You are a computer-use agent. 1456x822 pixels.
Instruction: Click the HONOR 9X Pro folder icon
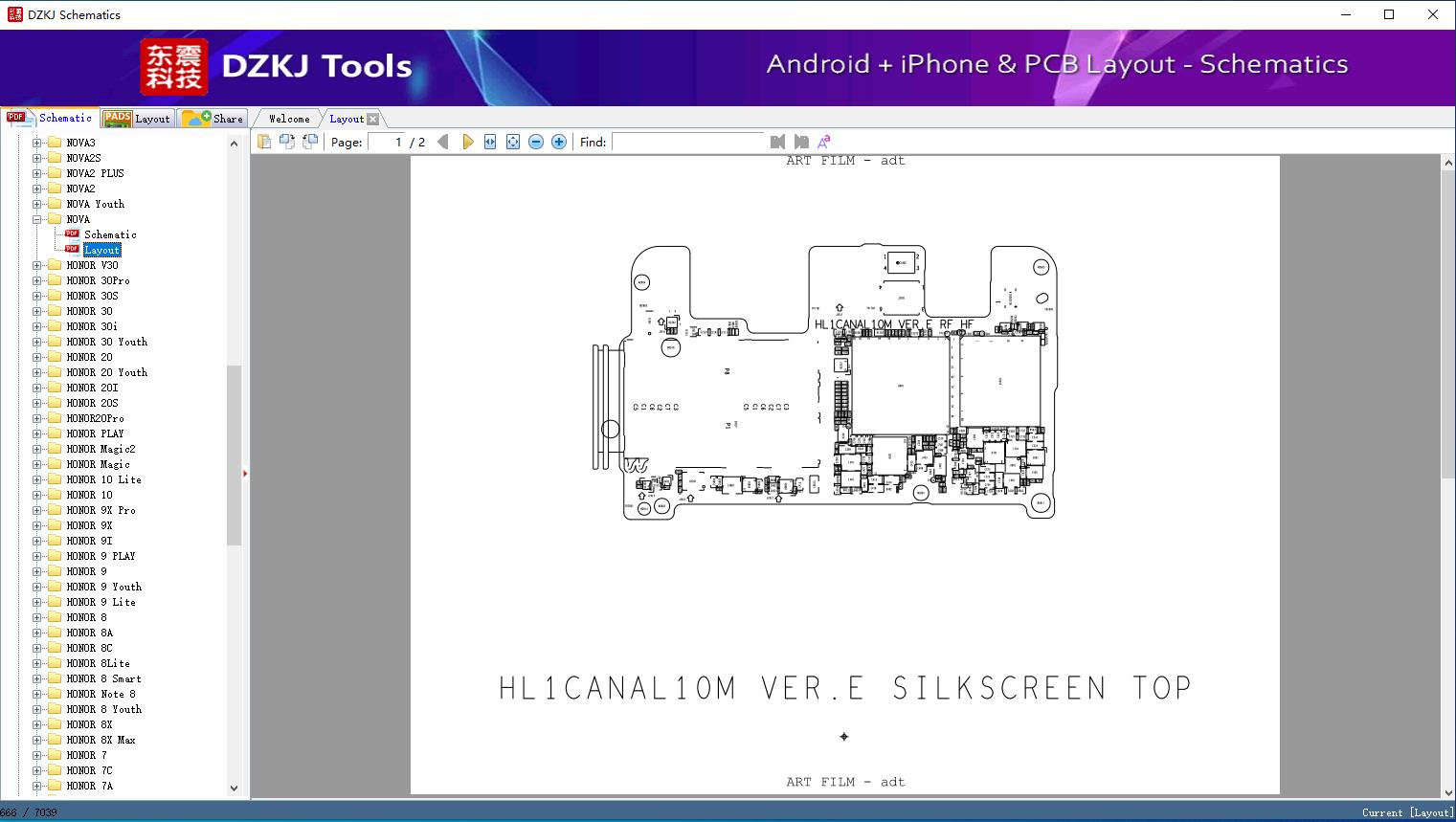point(55,510)
